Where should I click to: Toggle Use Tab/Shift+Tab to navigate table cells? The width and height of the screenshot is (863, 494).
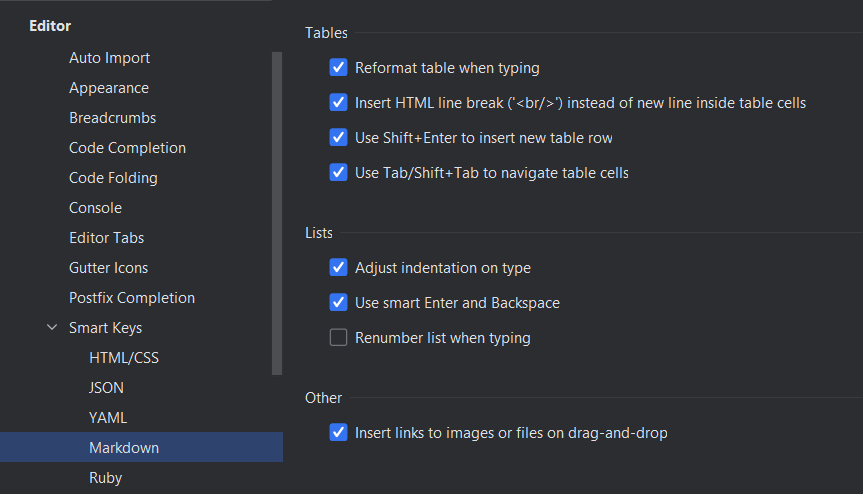[338, 173]
